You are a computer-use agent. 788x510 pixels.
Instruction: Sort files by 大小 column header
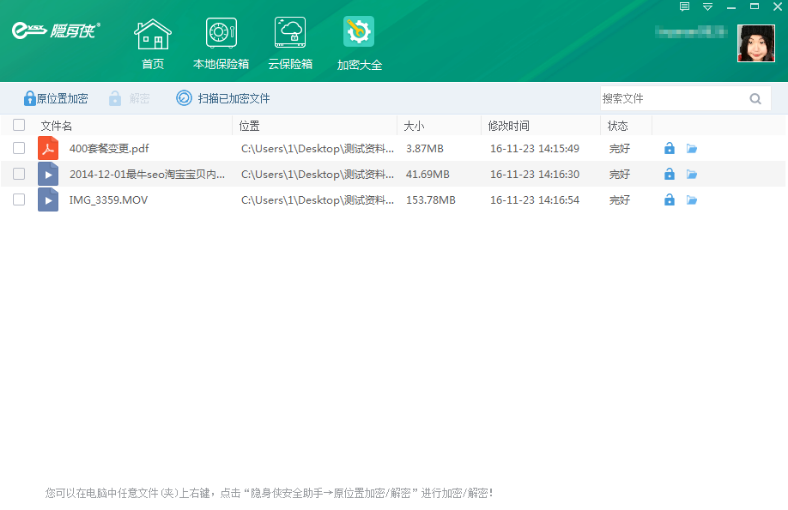(414, 126)
